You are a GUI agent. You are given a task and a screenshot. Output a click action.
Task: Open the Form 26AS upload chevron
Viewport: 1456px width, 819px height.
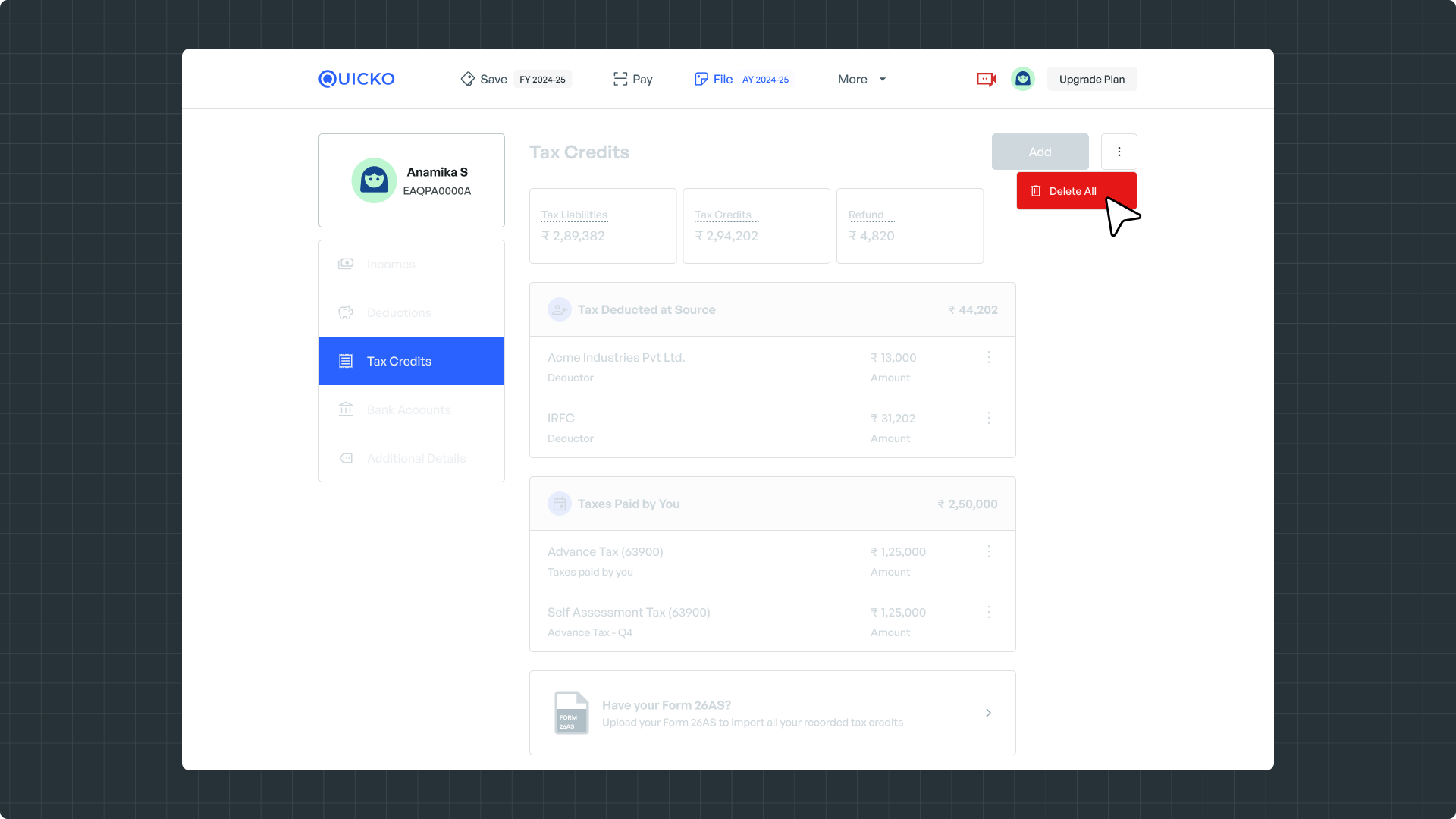click(988, 713)
